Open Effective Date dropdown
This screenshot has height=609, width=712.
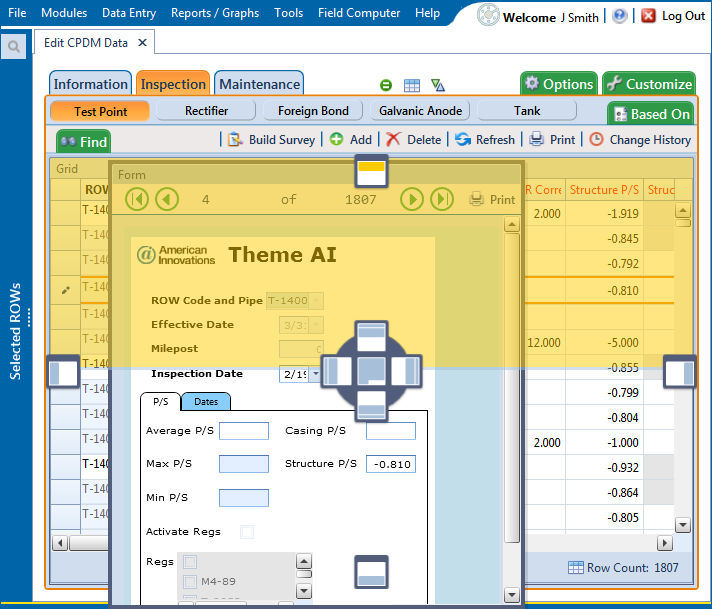click(316, 325)
